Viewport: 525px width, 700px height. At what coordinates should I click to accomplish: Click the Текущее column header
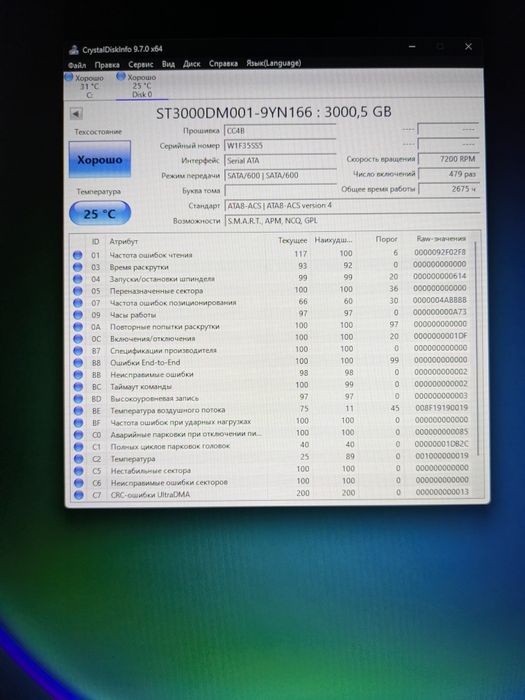(x=292, y=240)
